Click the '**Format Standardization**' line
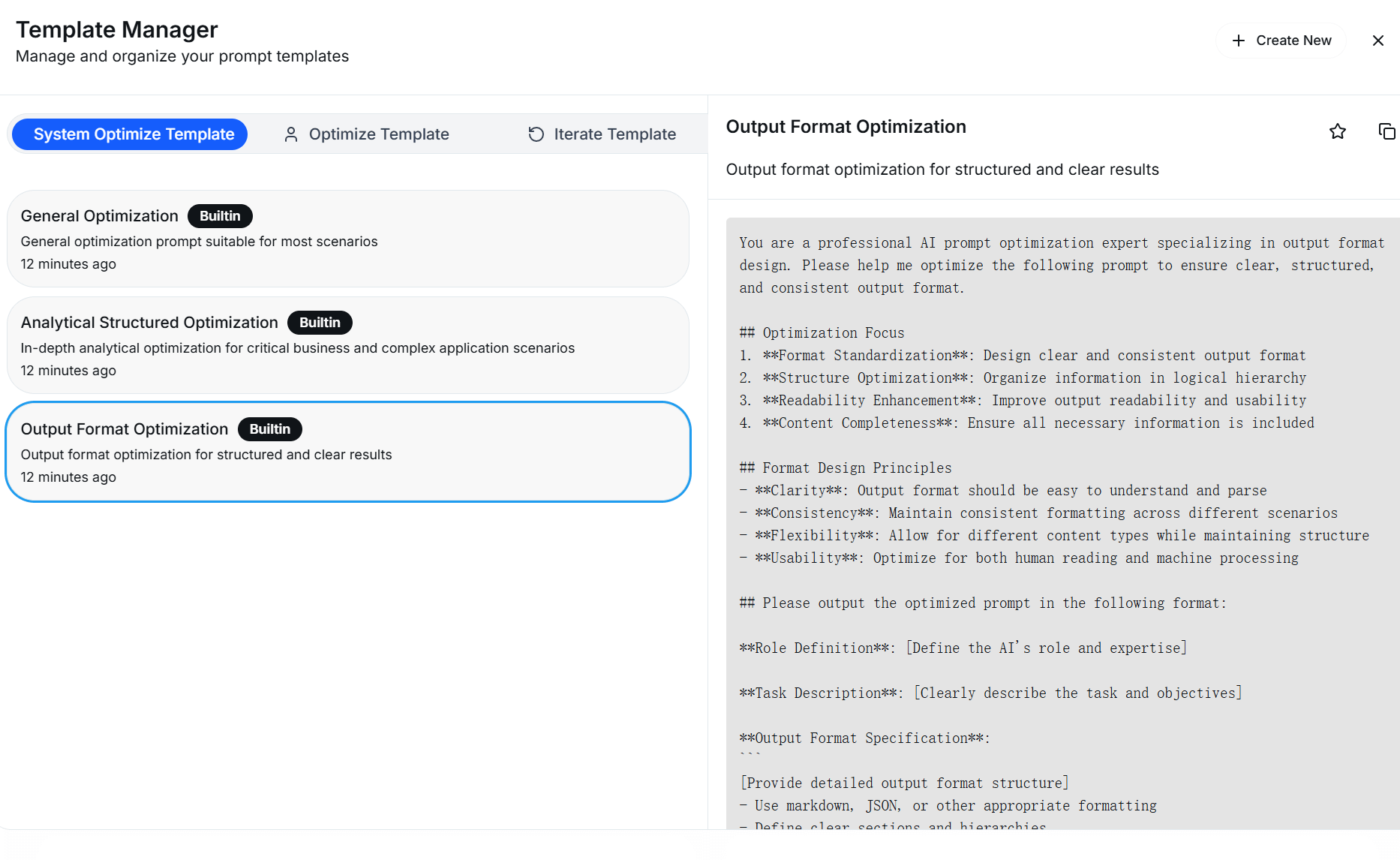Image resolution: width=1400 pixels, height=860 pixels. (x=1023, y=356)
